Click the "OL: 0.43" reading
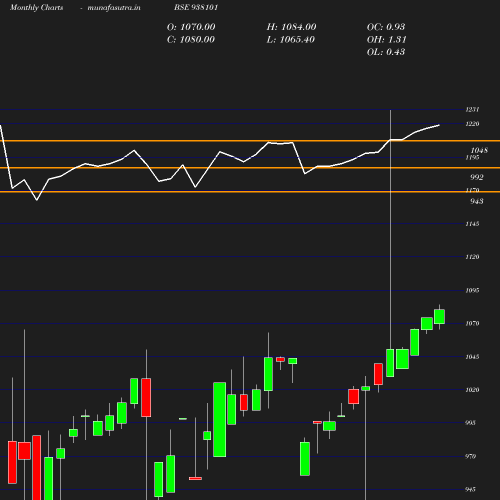The image size is (500, 500). 386,52
